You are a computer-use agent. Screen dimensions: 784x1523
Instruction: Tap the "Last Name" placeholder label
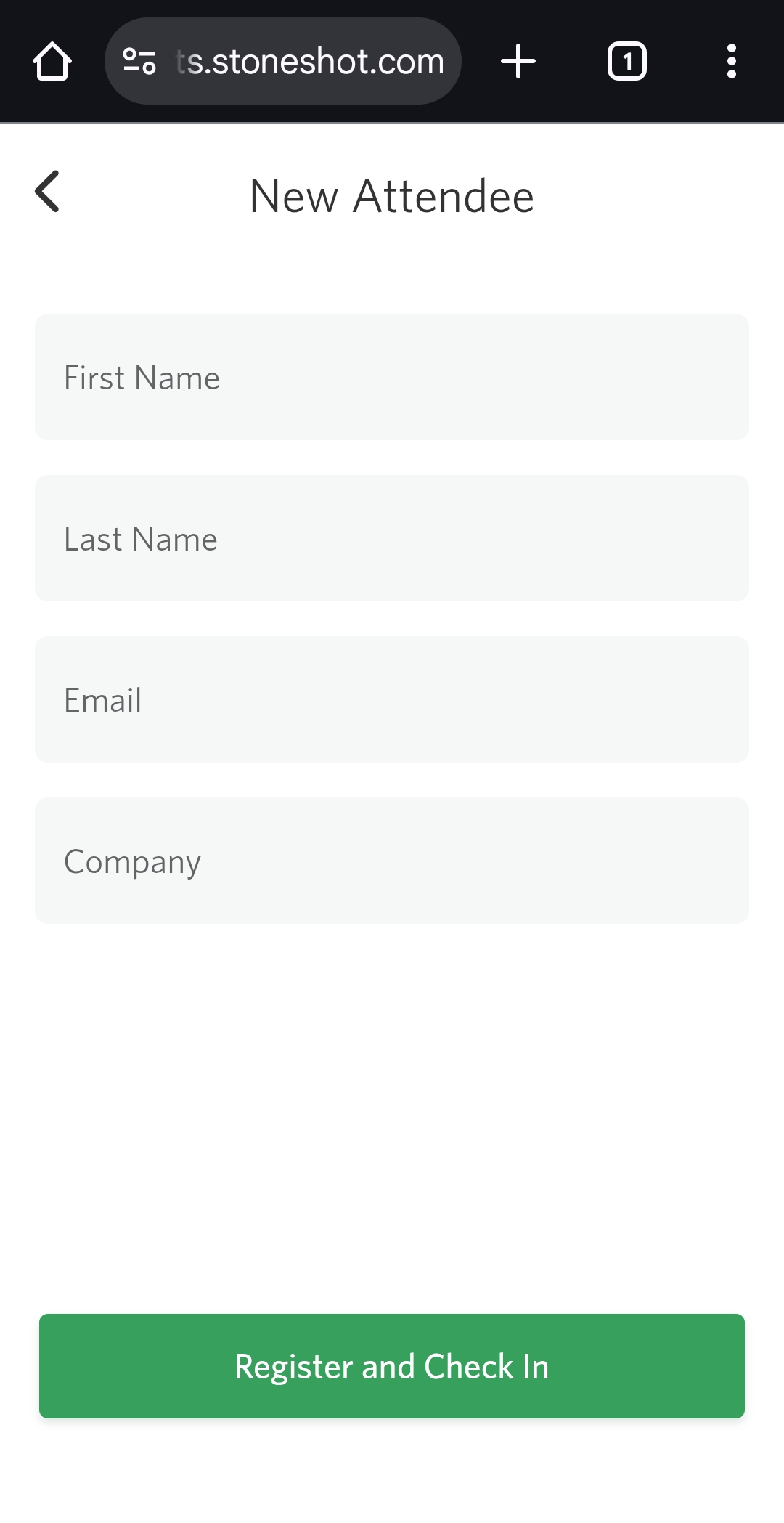(x=141, y=540)
